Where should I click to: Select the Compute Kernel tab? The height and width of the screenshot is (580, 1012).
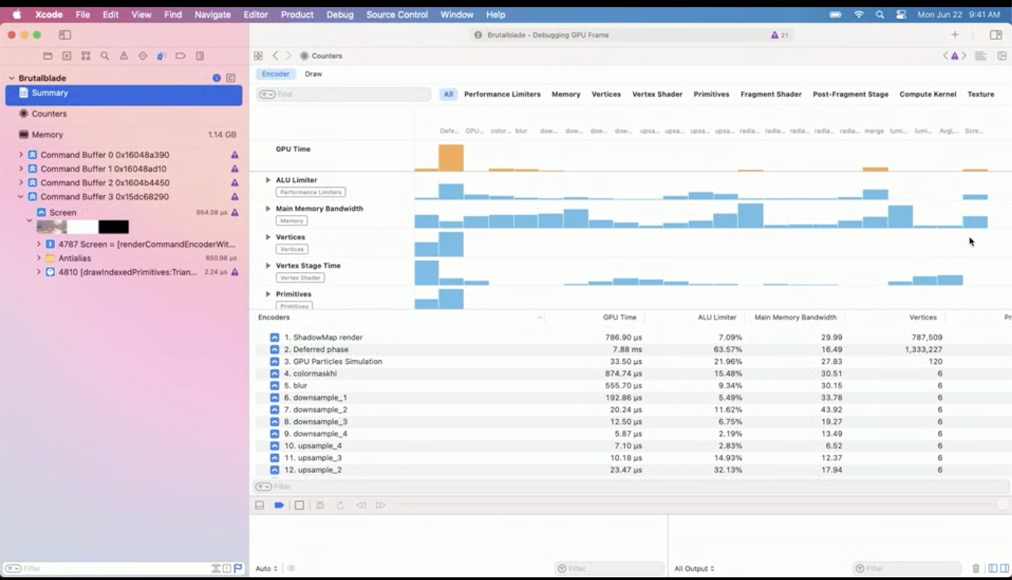(927, 94)
